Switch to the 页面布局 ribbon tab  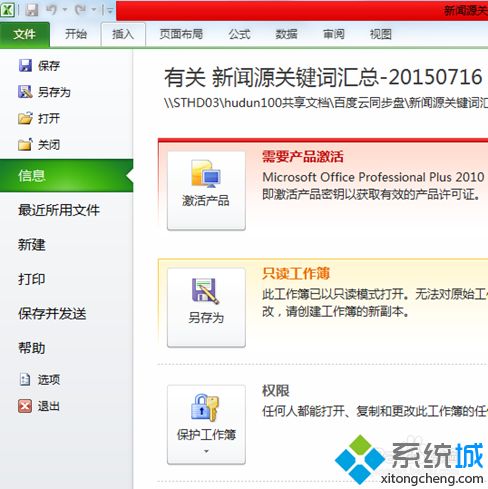tap(181, 34)
